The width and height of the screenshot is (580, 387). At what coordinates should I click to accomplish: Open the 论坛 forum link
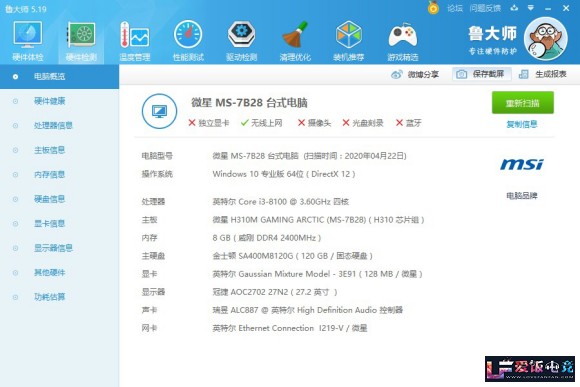455,8
